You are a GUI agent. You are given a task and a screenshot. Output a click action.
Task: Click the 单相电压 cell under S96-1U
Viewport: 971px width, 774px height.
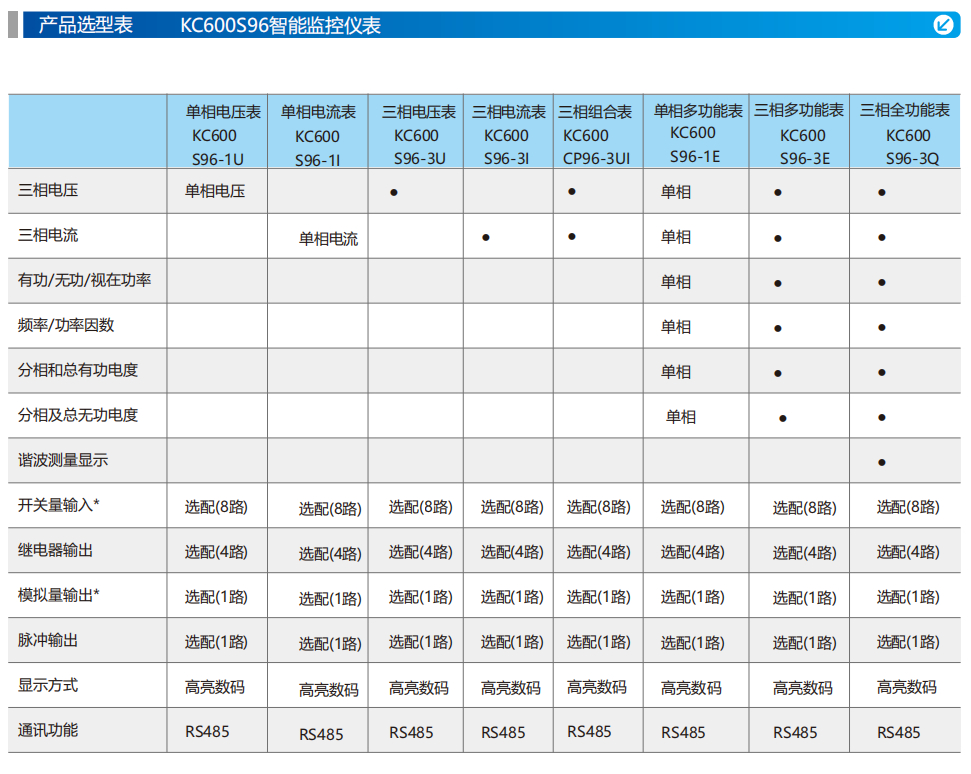[215, 191]
